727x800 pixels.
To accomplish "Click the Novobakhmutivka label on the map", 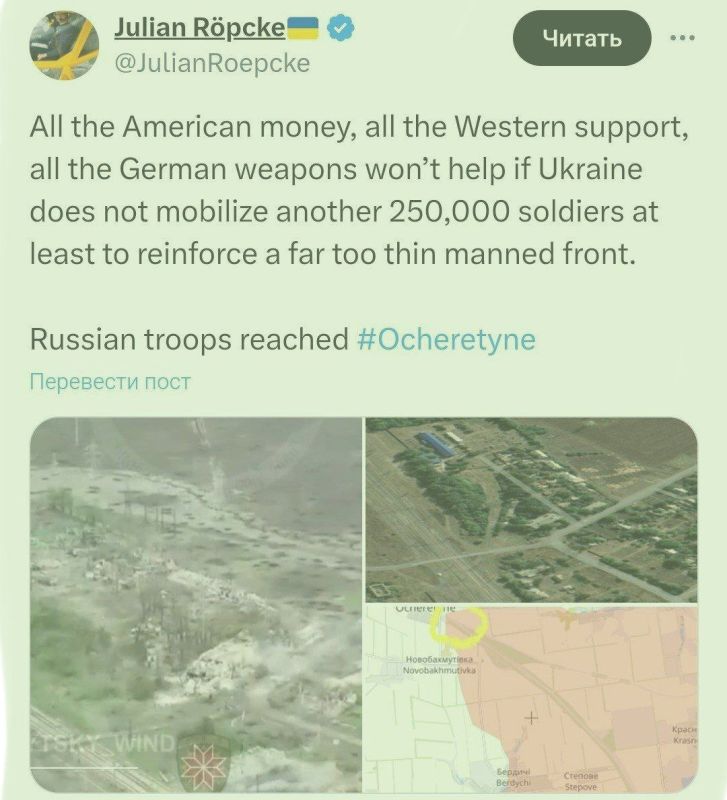I will pyautogui.click(x=439, y=665).
